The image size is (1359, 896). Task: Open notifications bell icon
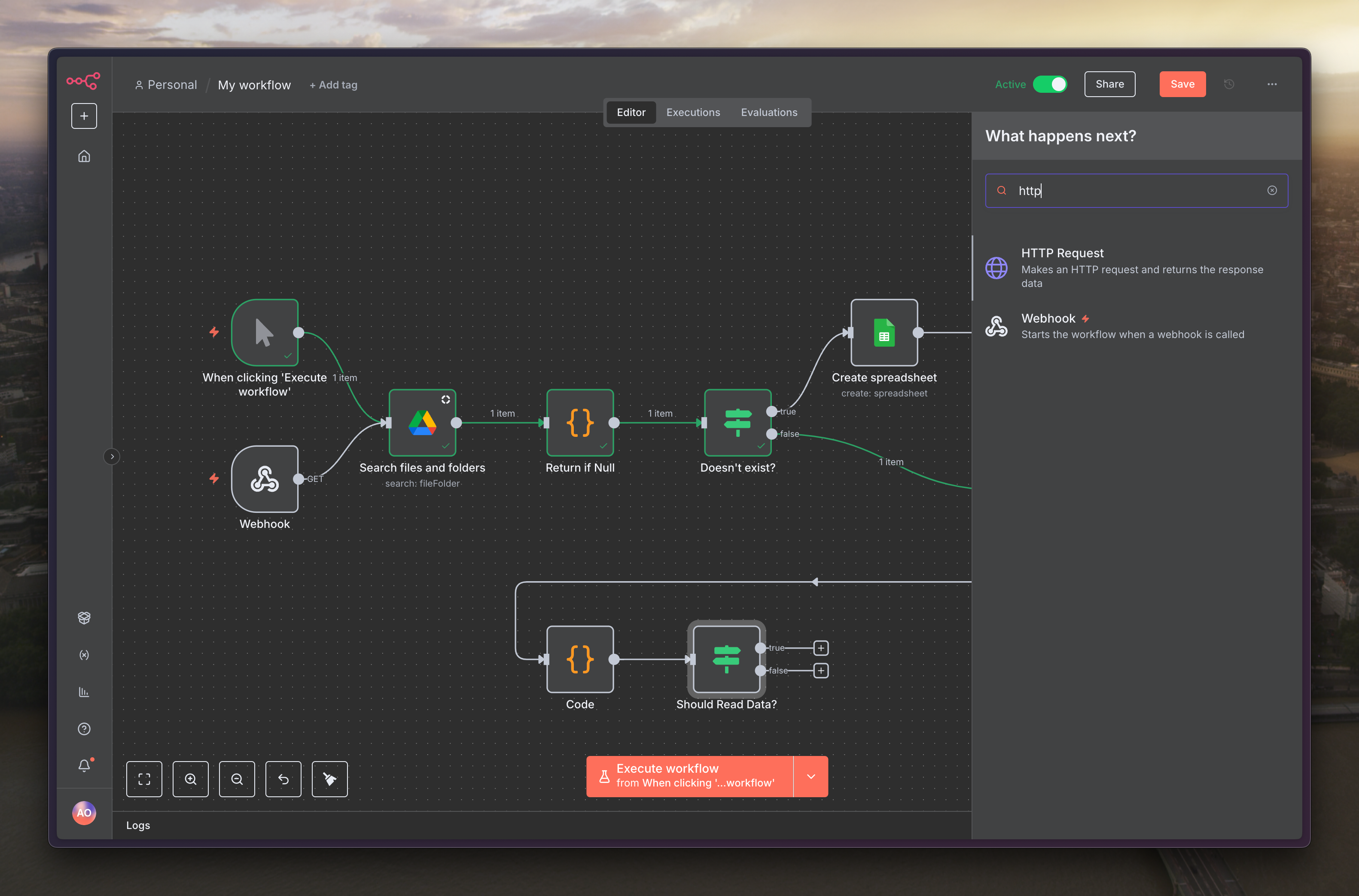[84, 766]
